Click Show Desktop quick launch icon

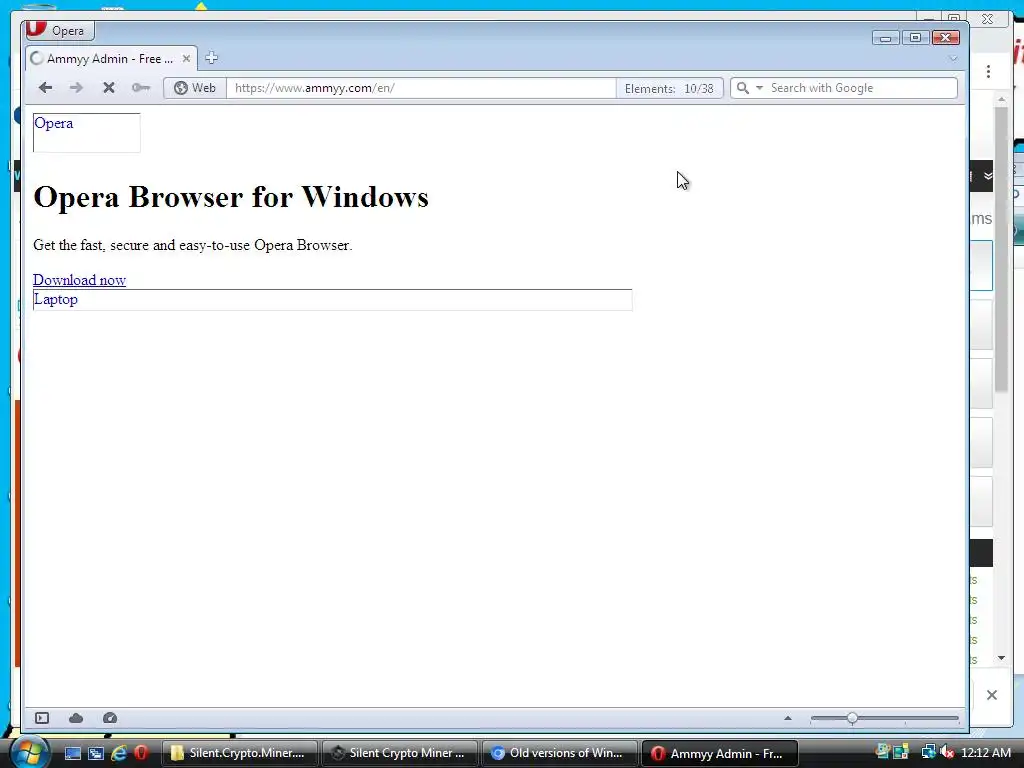pyautogui.click(x=72, y=753)
